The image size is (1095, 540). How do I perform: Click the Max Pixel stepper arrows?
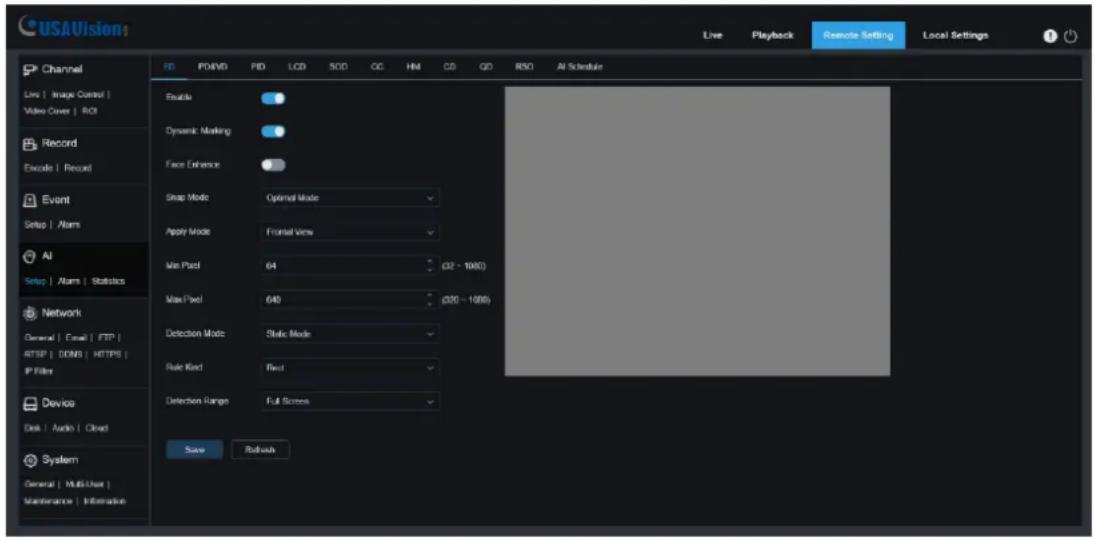point(431,300)
